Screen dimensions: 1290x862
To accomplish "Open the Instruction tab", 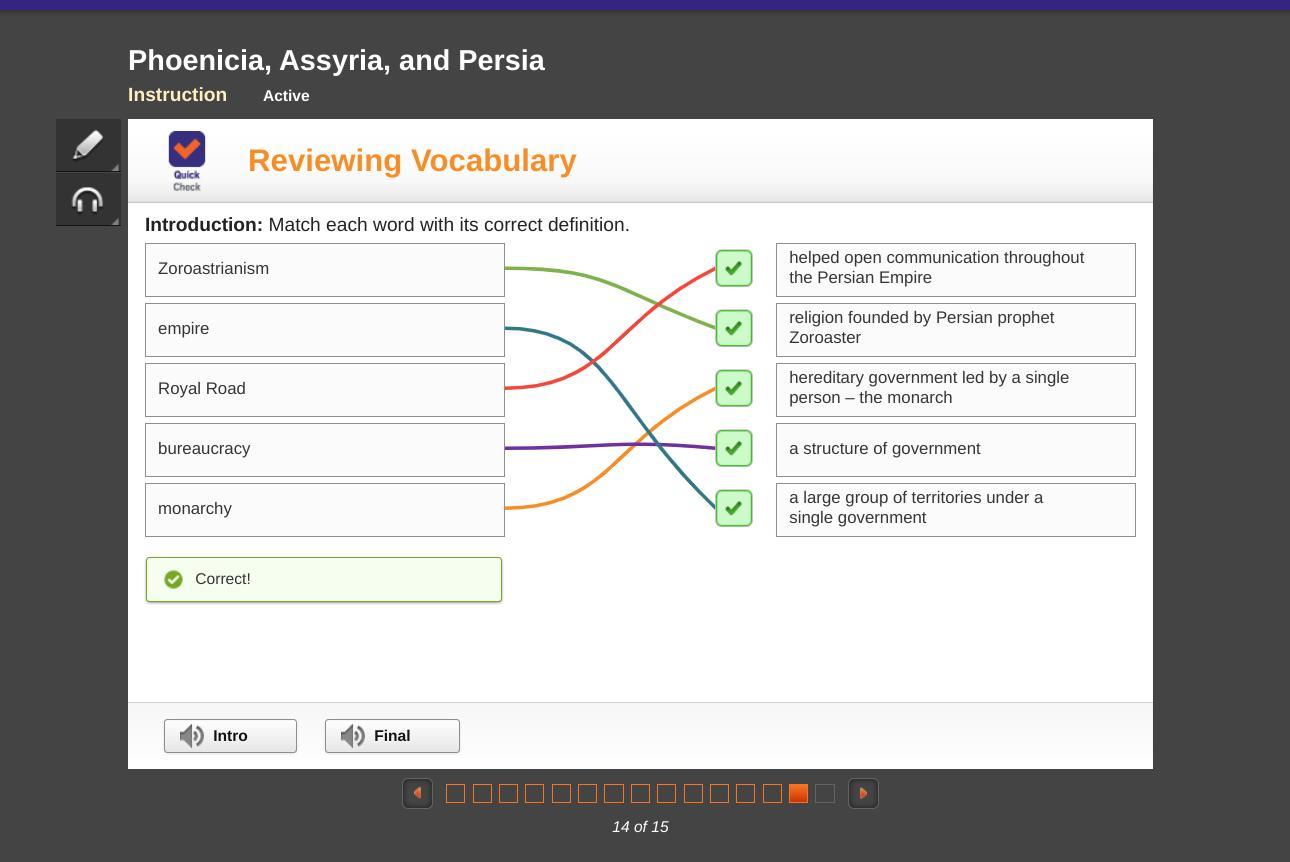I will (177, 95).
